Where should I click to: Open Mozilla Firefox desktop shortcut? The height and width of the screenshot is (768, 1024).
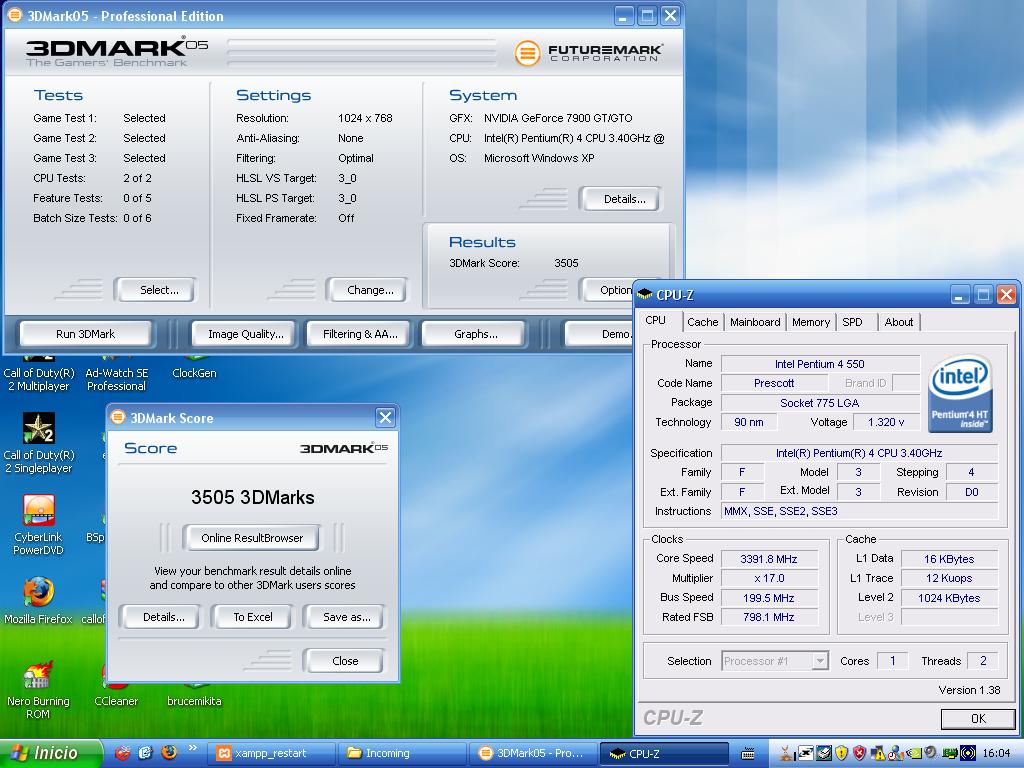[38, 593]
